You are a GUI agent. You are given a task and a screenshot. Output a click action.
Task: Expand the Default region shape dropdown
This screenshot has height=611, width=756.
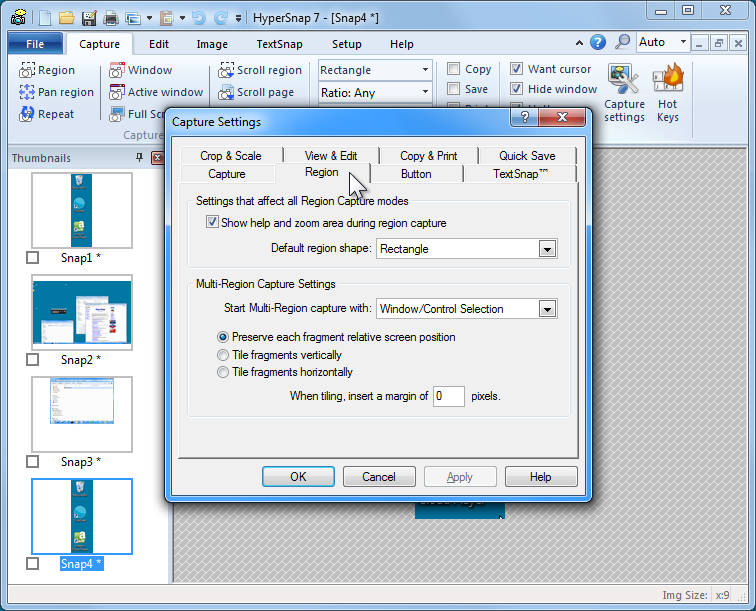(x=547, y=249)
